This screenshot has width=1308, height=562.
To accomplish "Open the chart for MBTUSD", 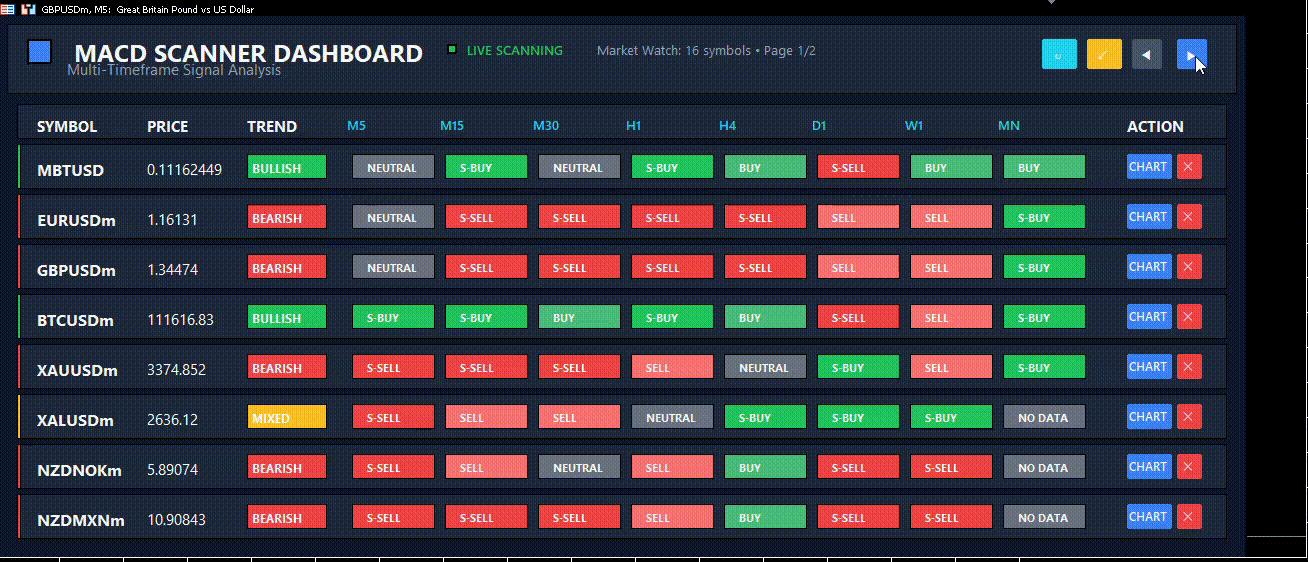I will point(1149,167).
